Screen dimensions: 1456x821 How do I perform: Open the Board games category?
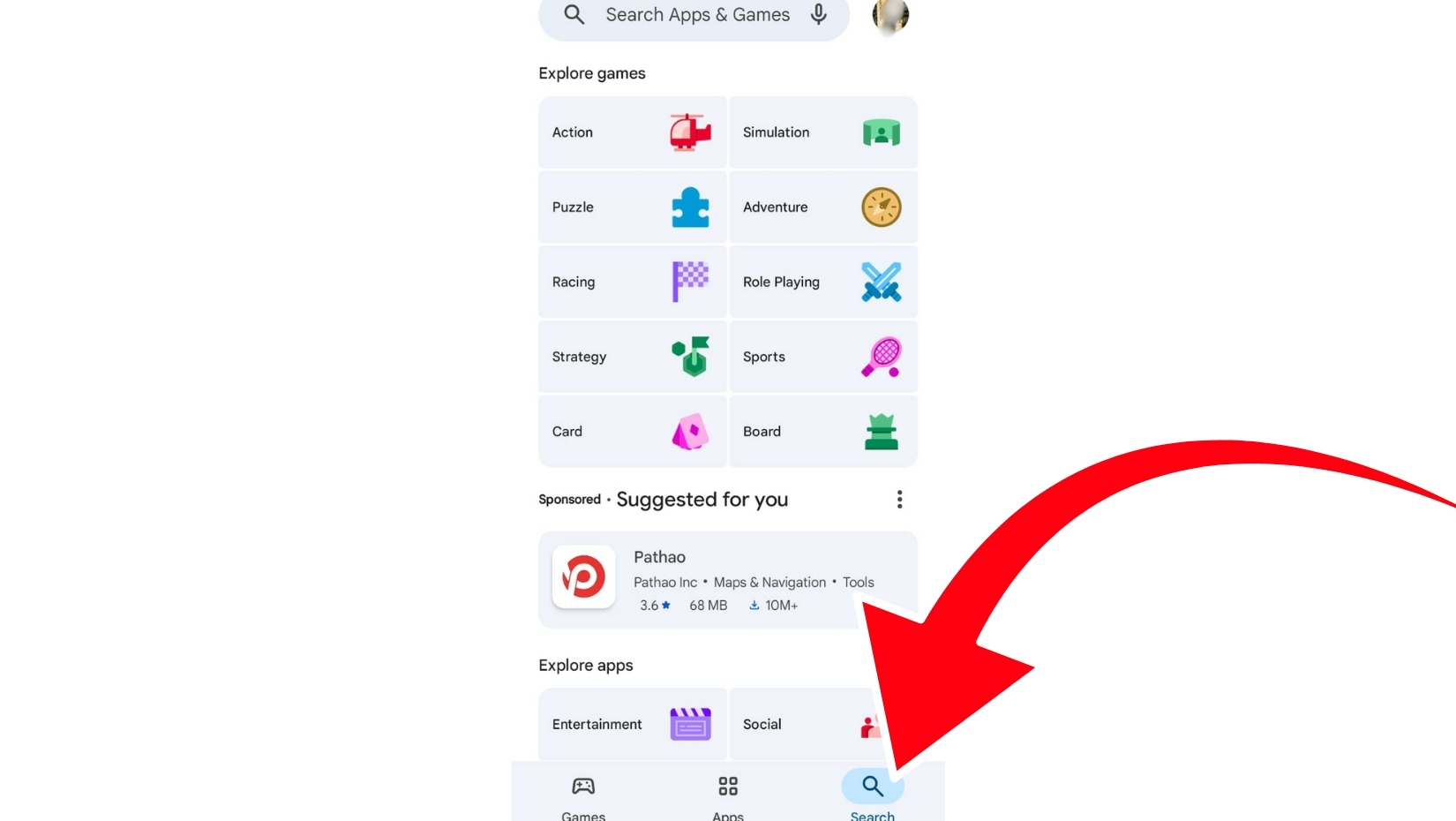[x=823, y=432]
